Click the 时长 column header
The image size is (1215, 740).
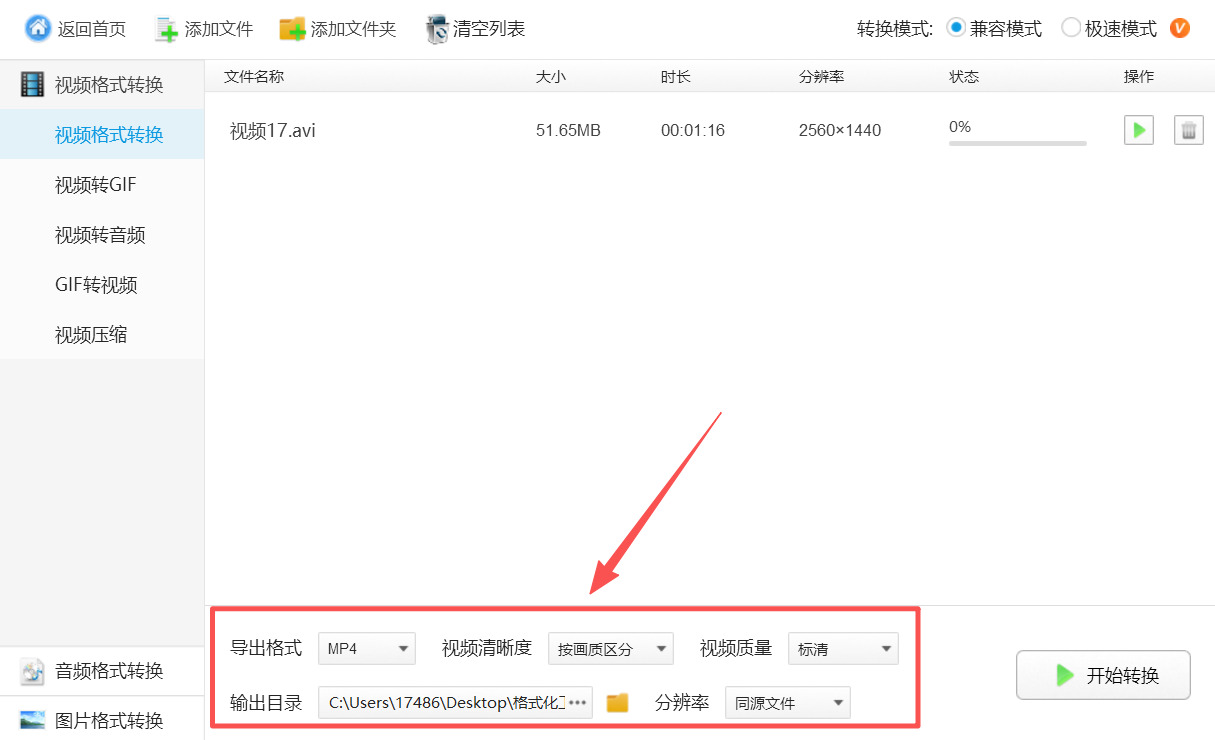(676, 77)
